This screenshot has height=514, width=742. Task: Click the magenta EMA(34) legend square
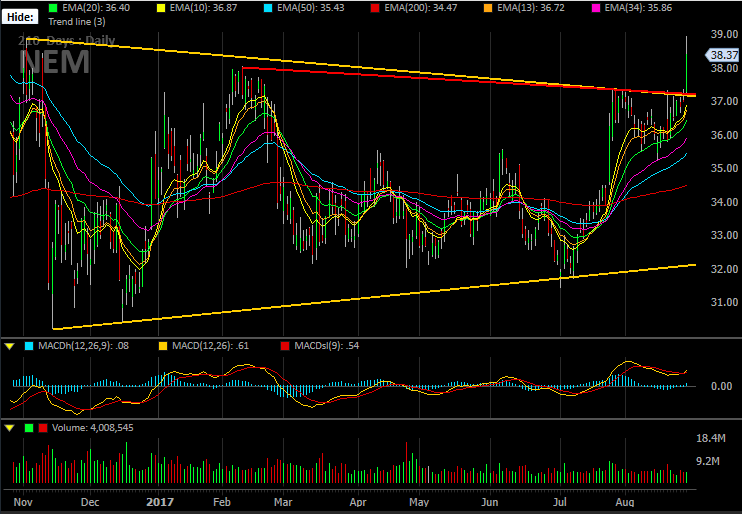(596, 8)
